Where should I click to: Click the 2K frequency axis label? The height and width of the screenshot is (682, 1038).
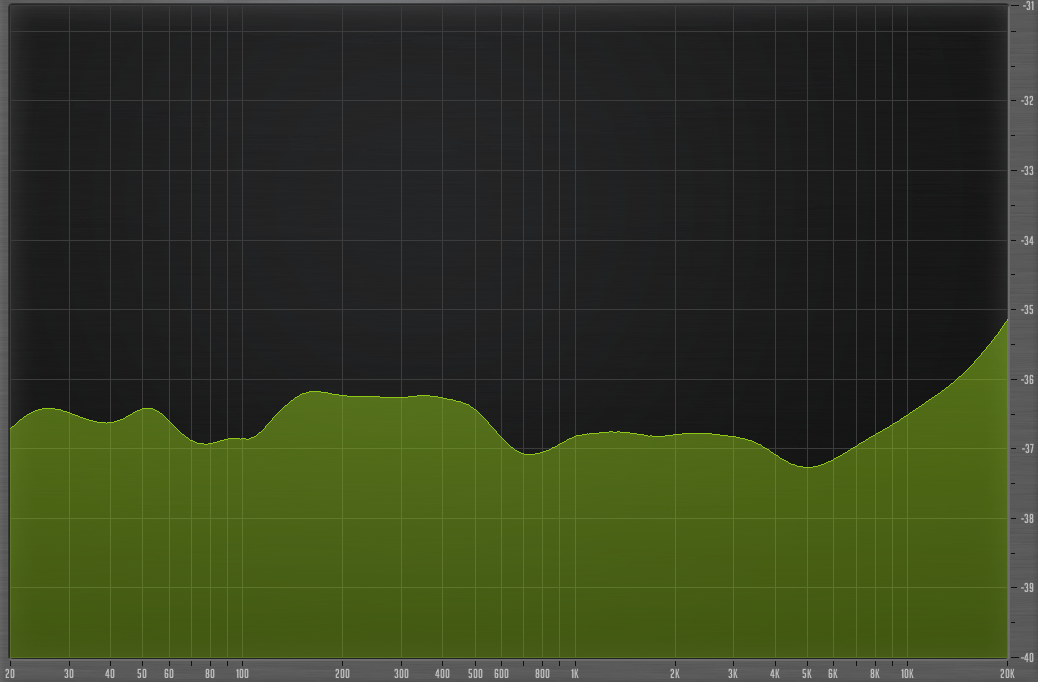[675, 673]
